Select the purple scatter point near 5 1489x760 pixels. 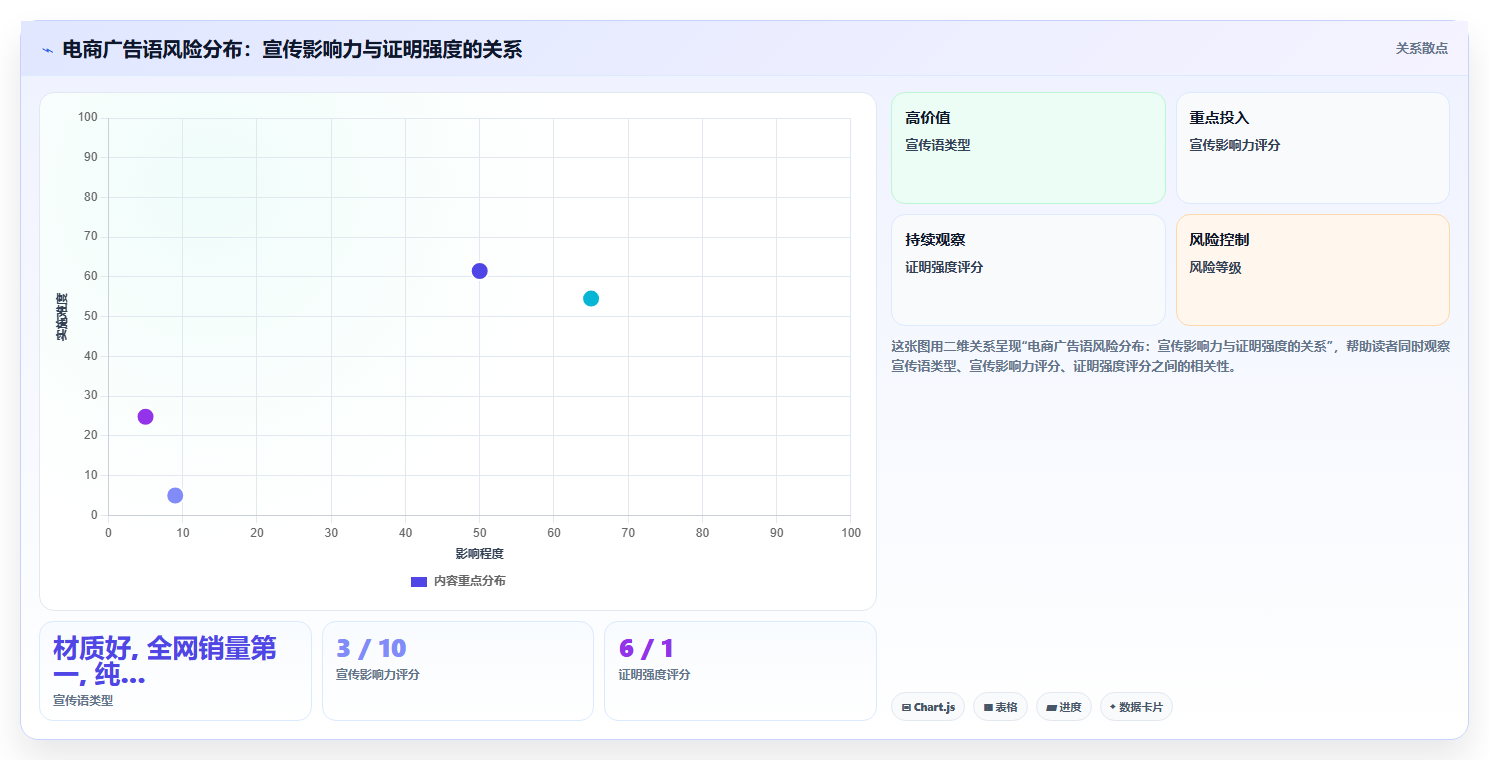point(145,416)
